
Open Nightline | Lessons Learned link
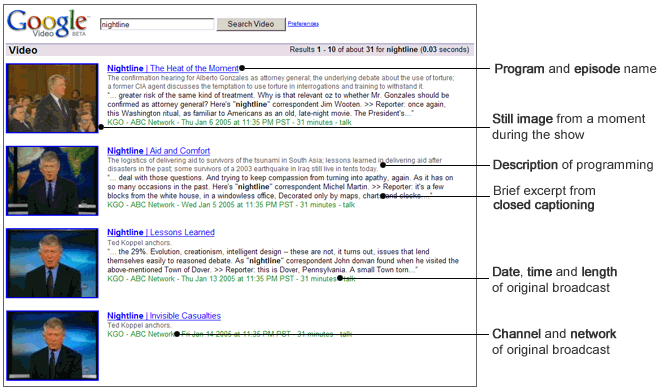point(161,232)
